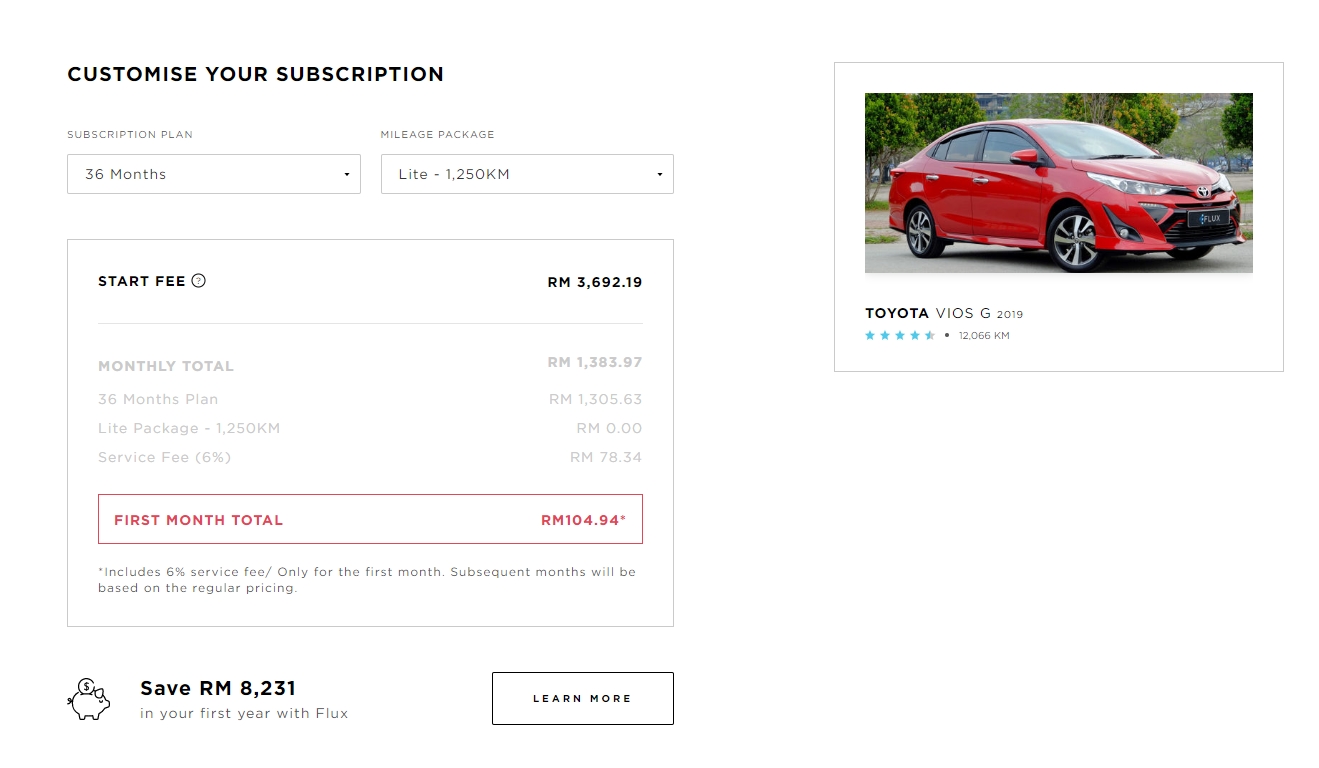1319x768 pixels.
Task: Click the piggy bank savings icon
Action: tap(88, 699)
